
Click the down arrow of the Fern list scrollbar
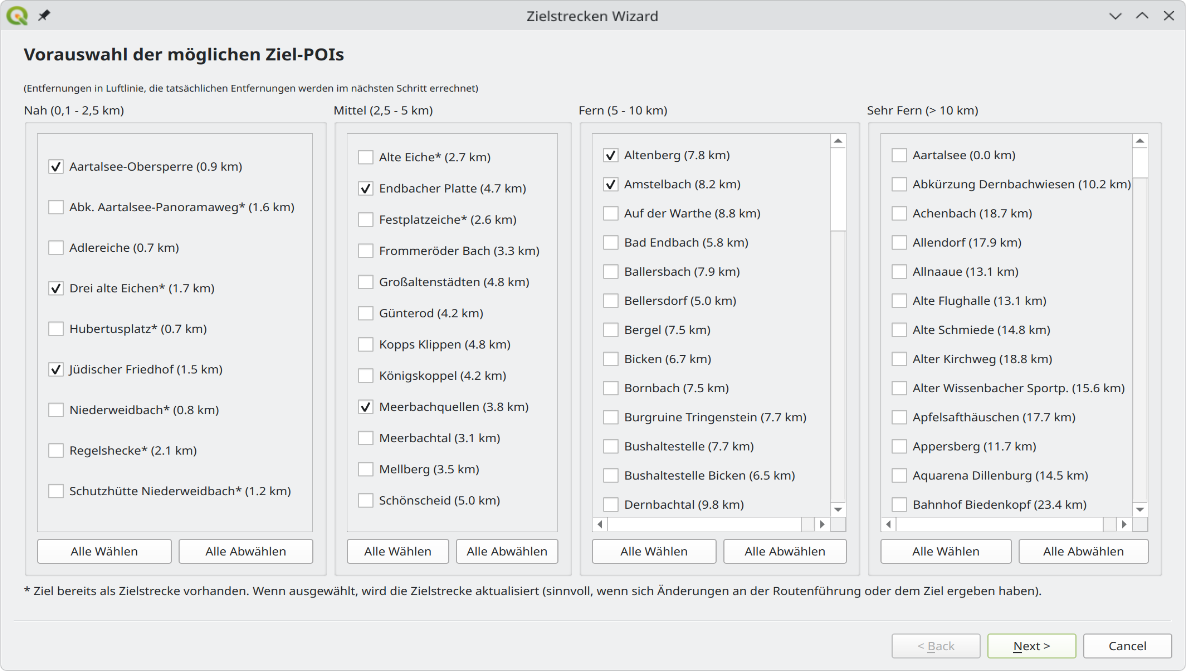[x=837, y=509]
